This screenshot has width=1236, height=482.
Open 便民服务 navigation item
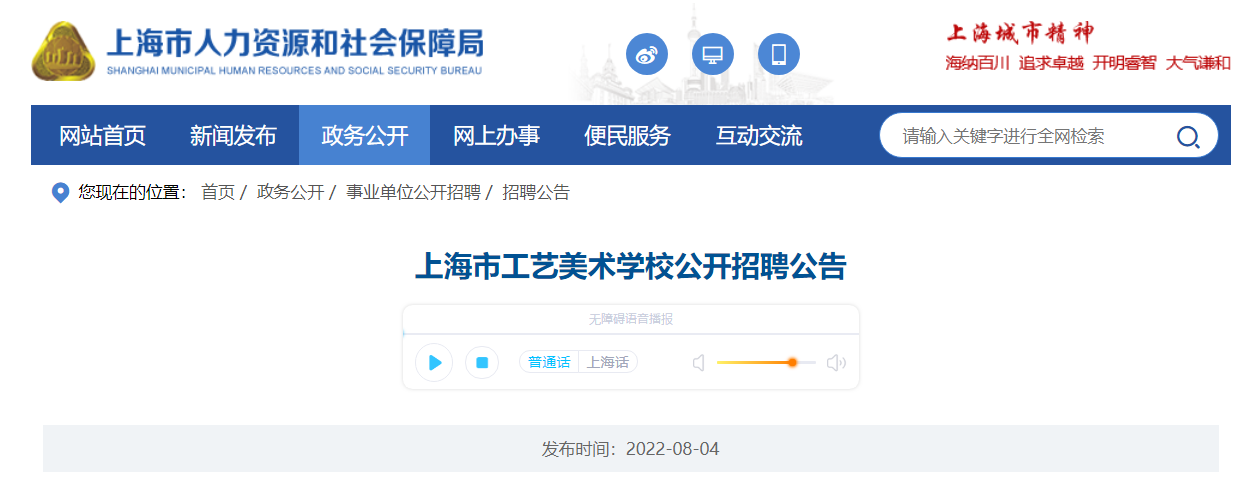(x=627, y=135)
